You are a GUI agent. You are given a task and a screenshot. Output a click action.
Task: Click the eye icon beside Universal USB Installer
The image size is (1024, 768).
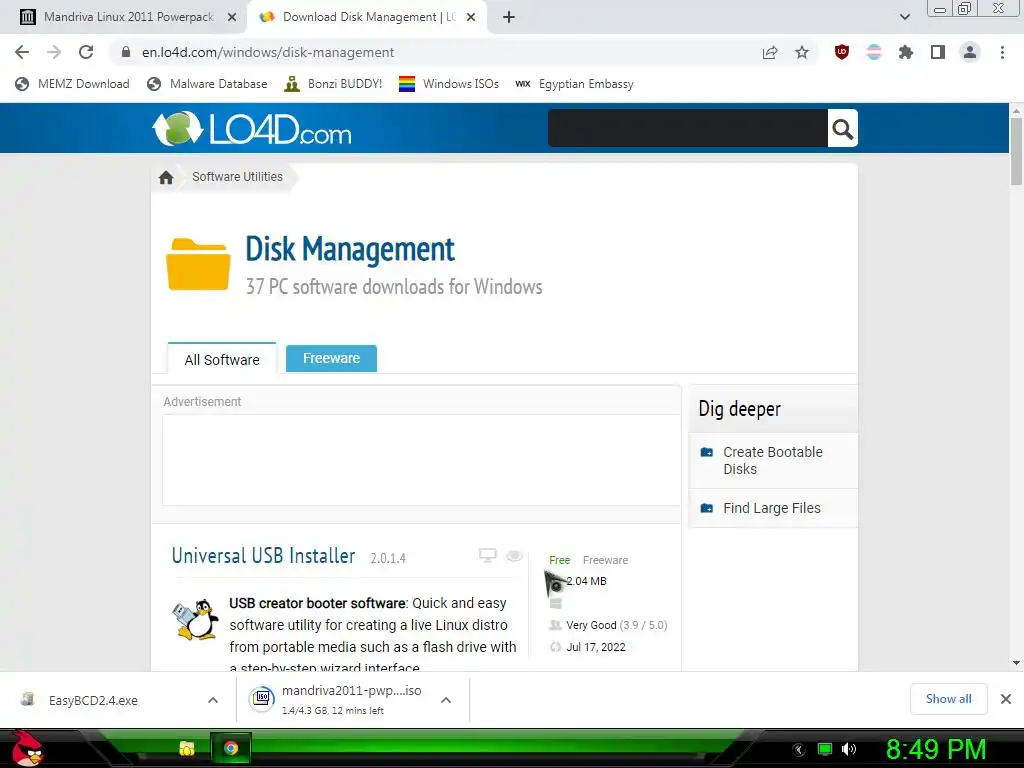tap(515, 556)
